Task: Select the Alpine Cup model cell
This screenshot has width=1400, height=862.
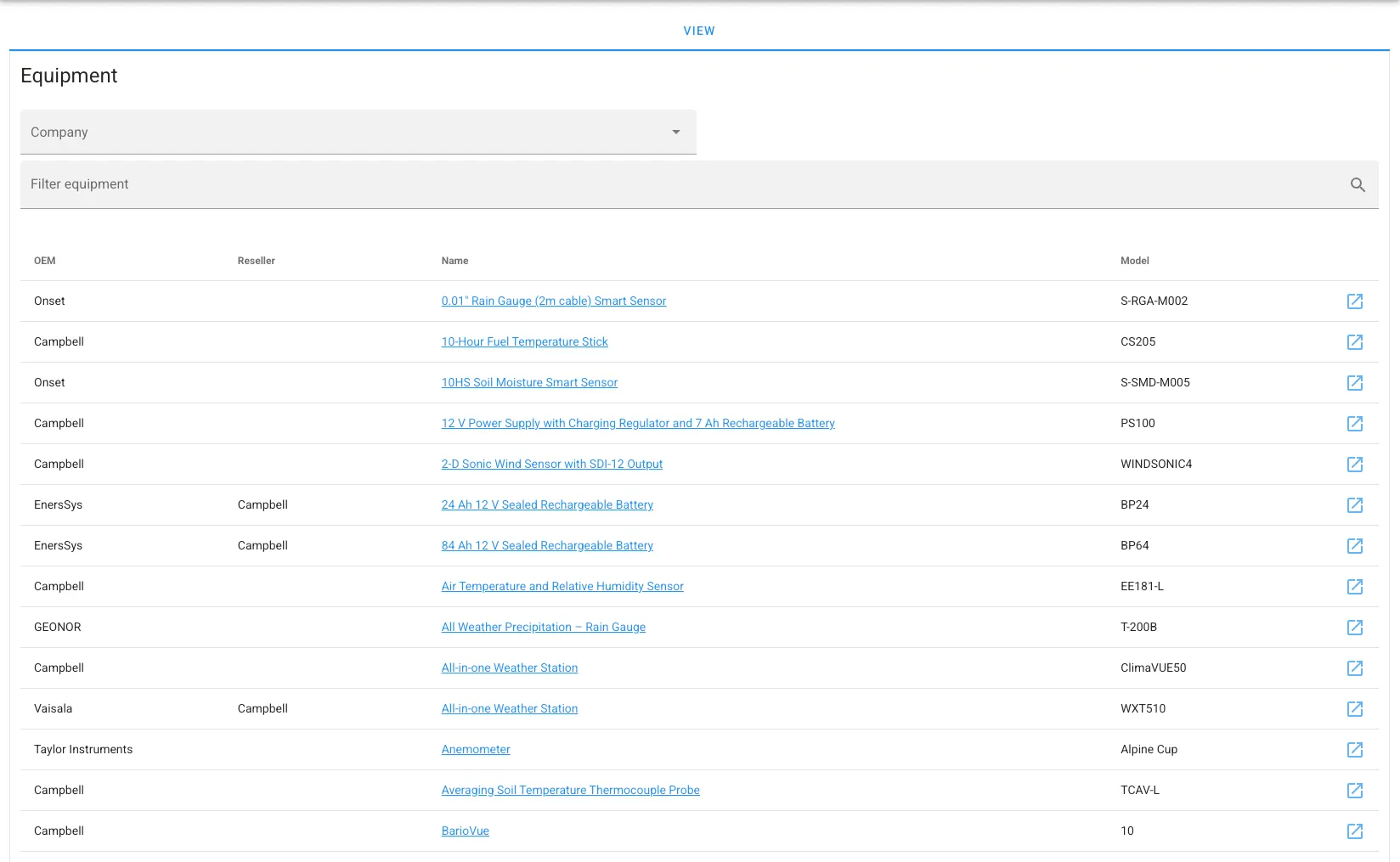Action: tap(1149, 749)
